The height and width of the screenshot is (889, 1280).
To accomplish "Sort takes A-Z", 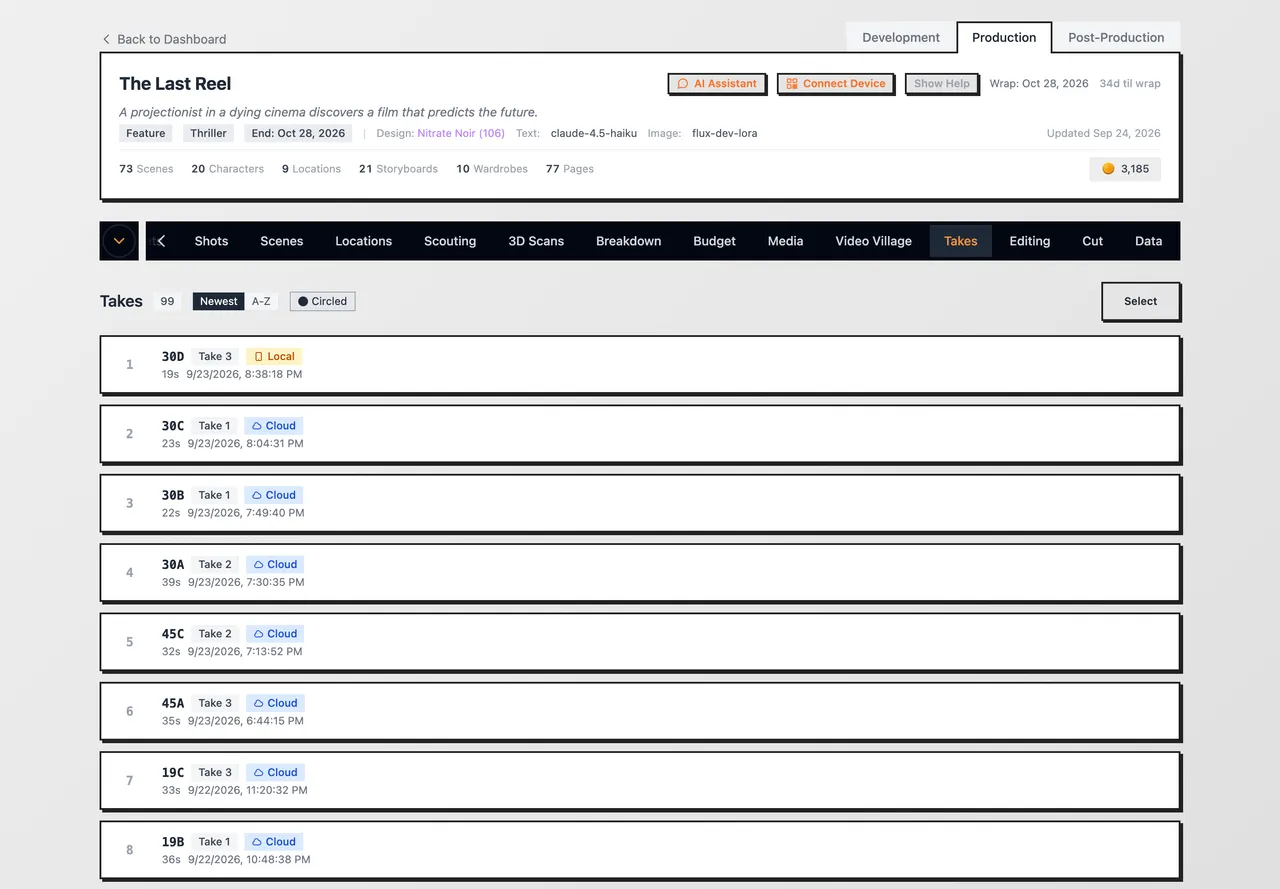I will coord(261,301).
